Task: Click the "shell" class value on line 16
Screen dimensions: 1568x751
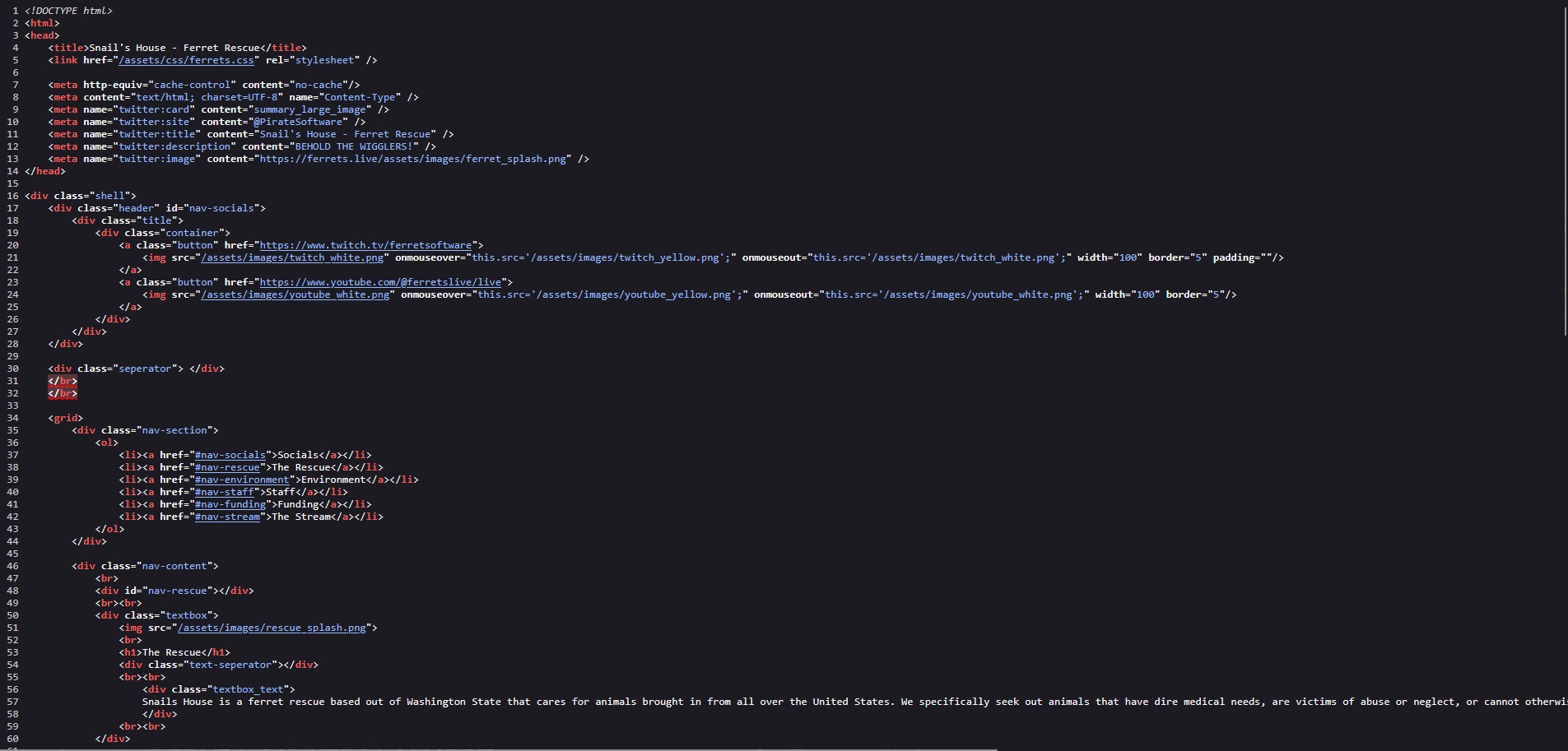Action: pos(109,196)
